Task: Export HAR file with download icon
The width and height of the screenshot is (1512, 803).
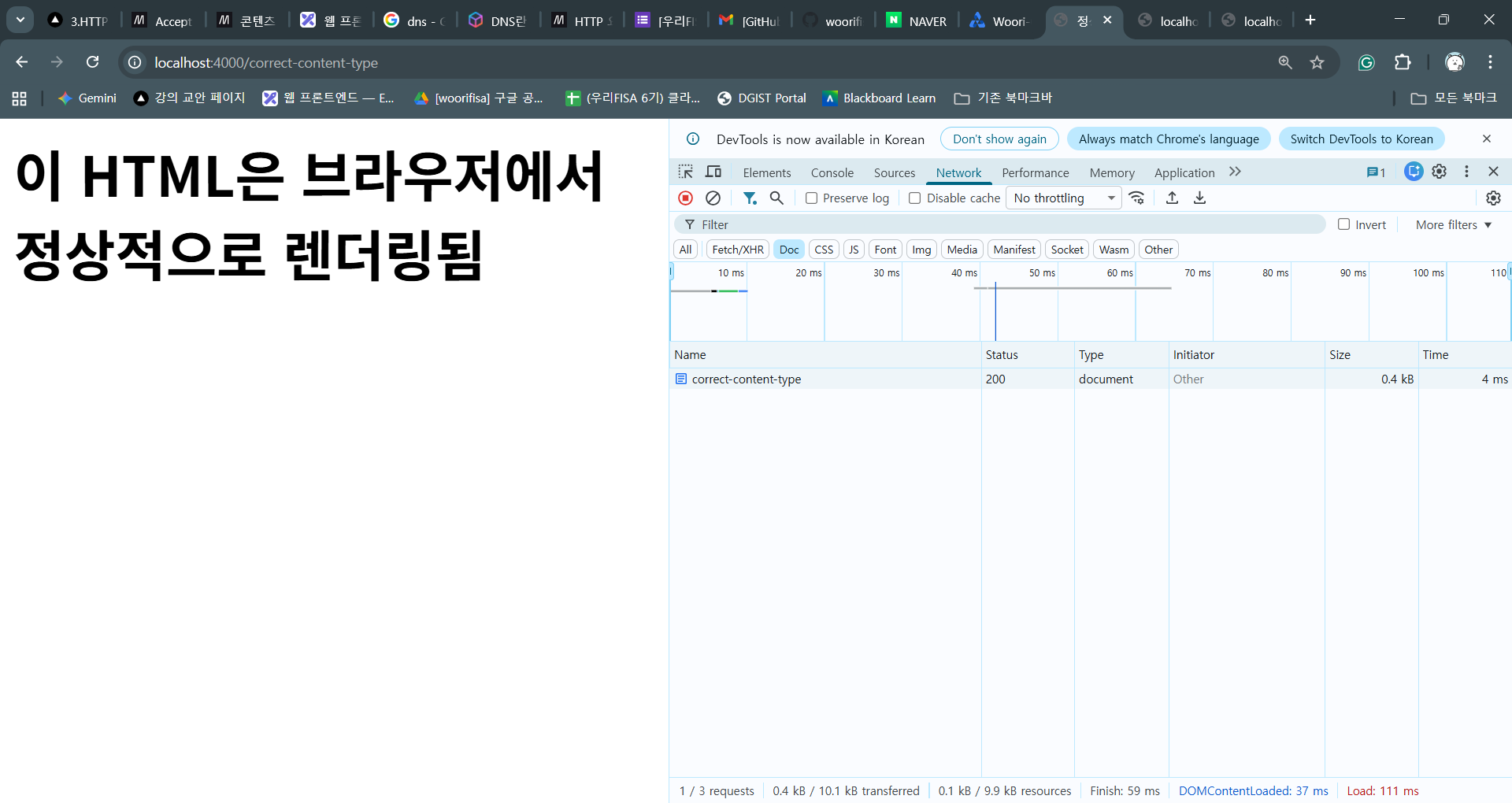Action: pyautogui.click(x=1199, y=198)
